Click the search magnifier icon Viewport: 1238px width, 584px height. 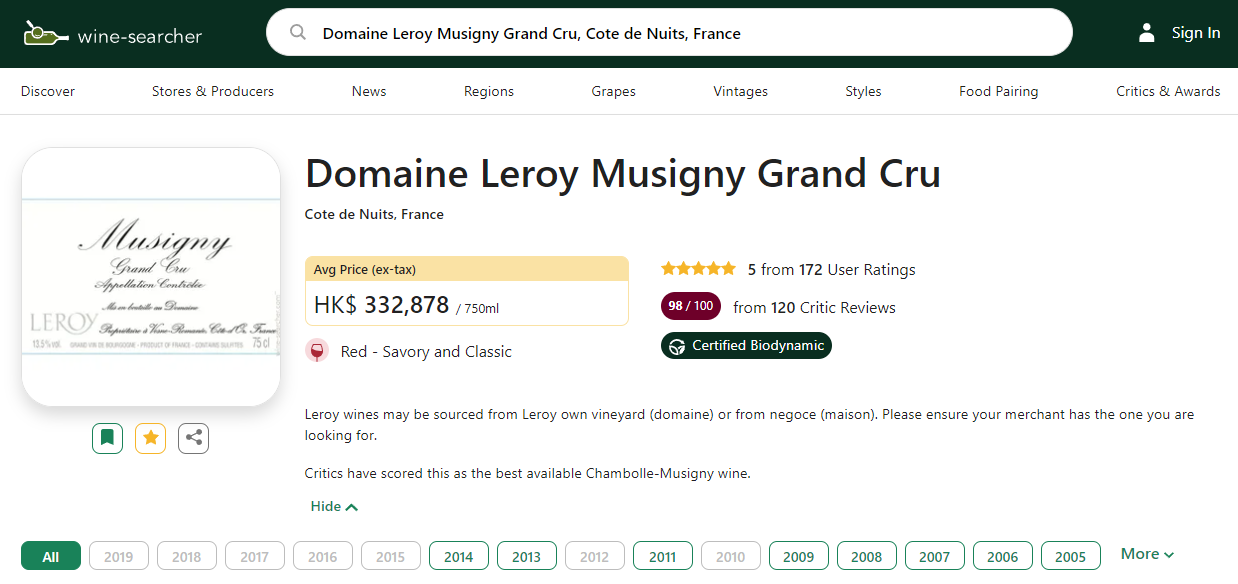click(x=297, y=33)
